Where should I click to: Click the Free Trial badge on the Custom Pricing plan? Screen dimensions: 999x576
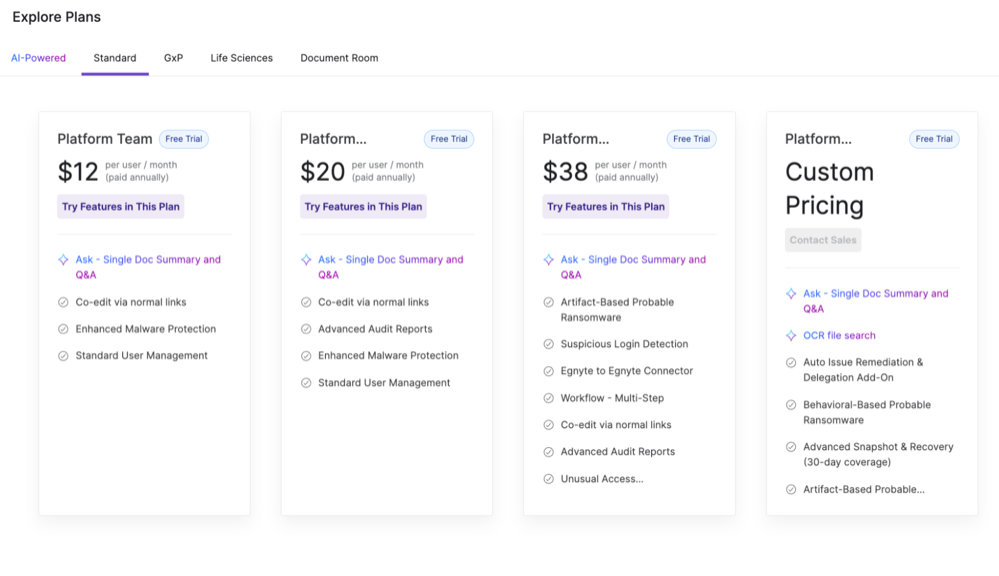(x=934, y=139)
